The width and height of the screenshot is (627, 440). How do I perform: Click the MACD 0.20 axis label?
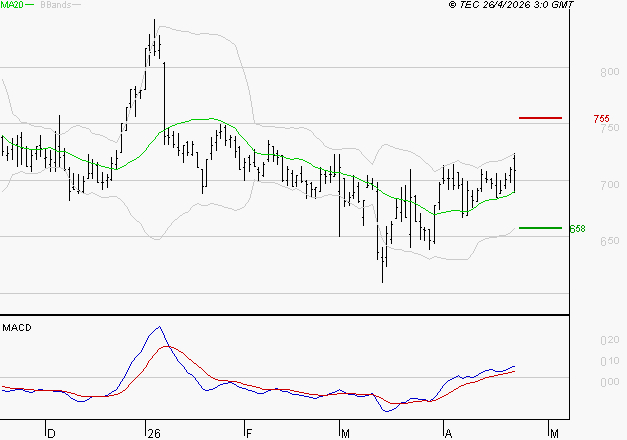(x=610, y=340)
